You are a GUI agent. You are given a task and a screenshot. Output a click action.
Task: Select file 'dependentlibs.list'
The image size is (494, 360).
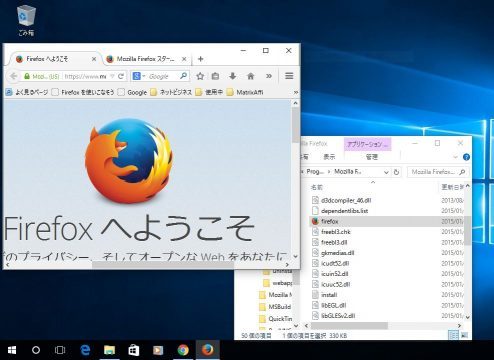344,211
